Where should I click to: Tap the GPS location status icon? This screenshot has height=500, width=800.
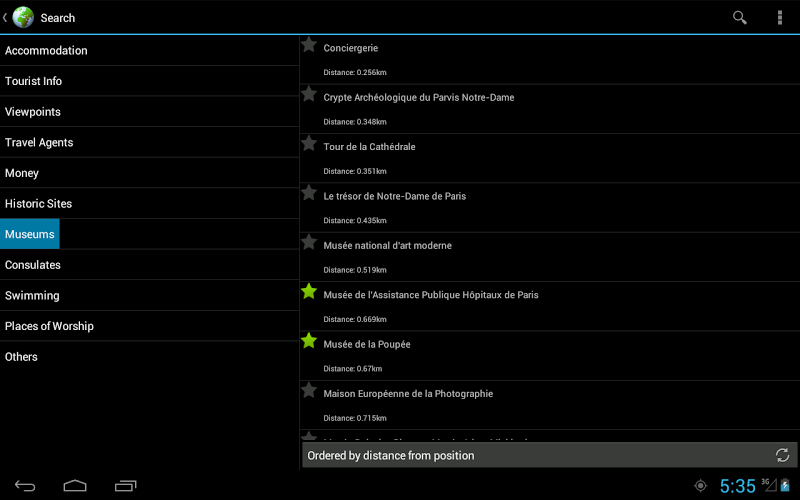(x=701, y=486)
